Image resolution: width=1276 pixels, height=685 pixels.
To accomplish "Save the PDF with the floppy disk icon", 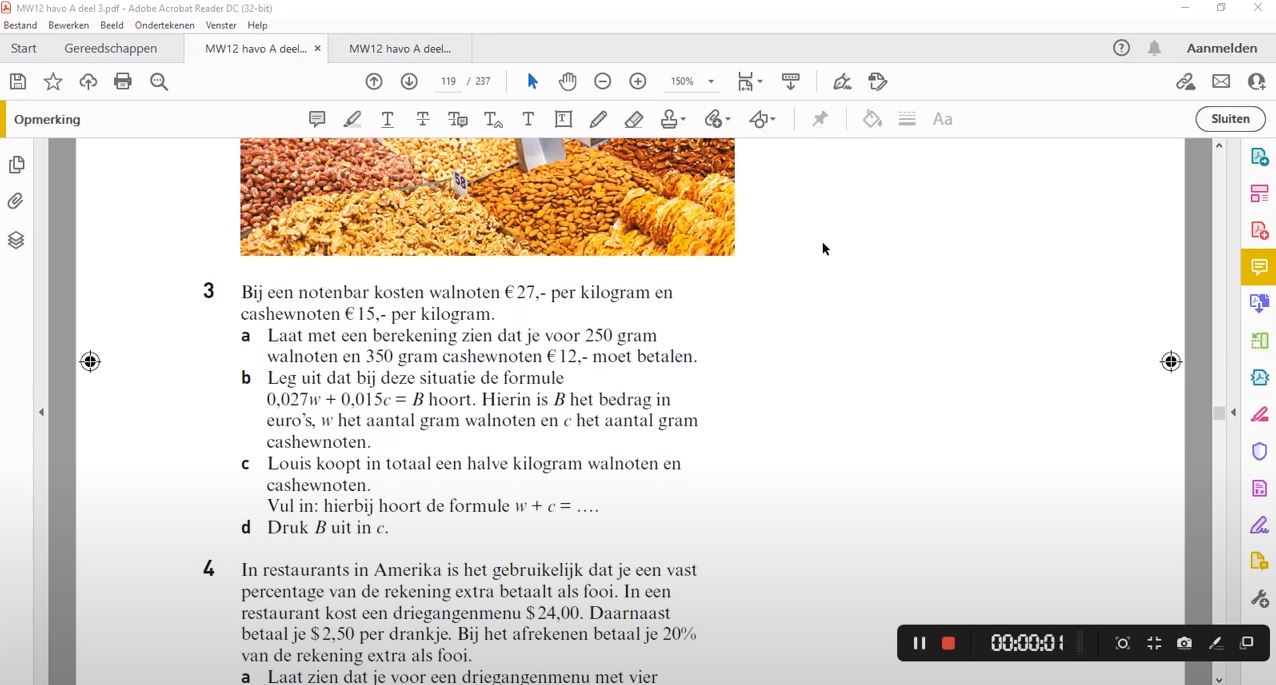I will [17, 82].
